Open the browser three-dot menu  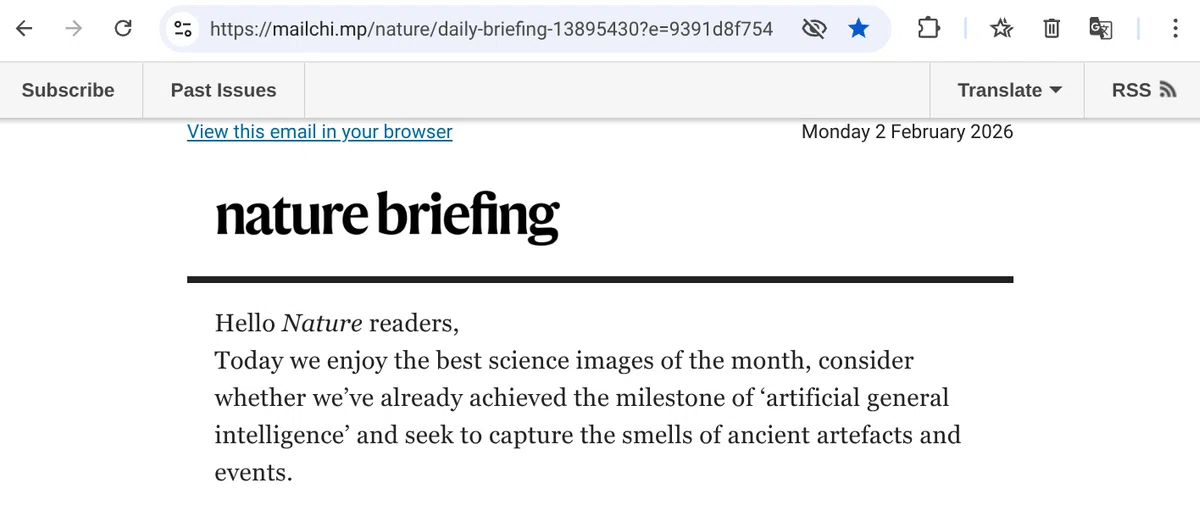1174,29
